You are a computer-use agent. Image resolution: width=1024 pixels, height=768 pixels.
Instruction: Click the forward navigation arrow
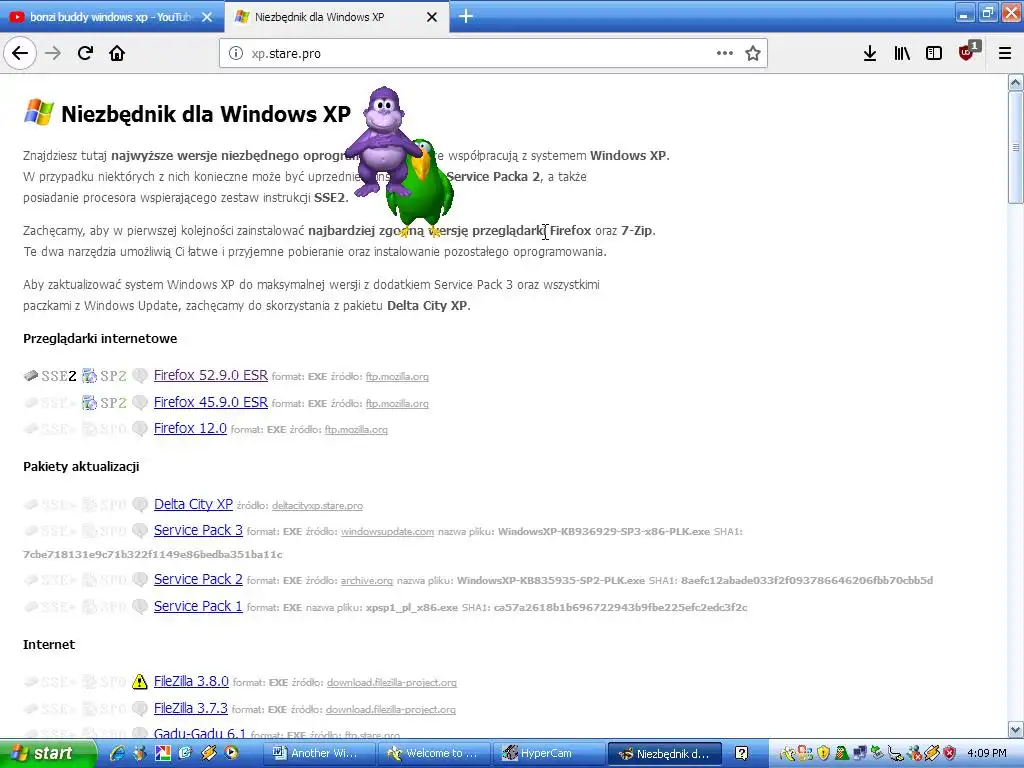pos(53,54)
